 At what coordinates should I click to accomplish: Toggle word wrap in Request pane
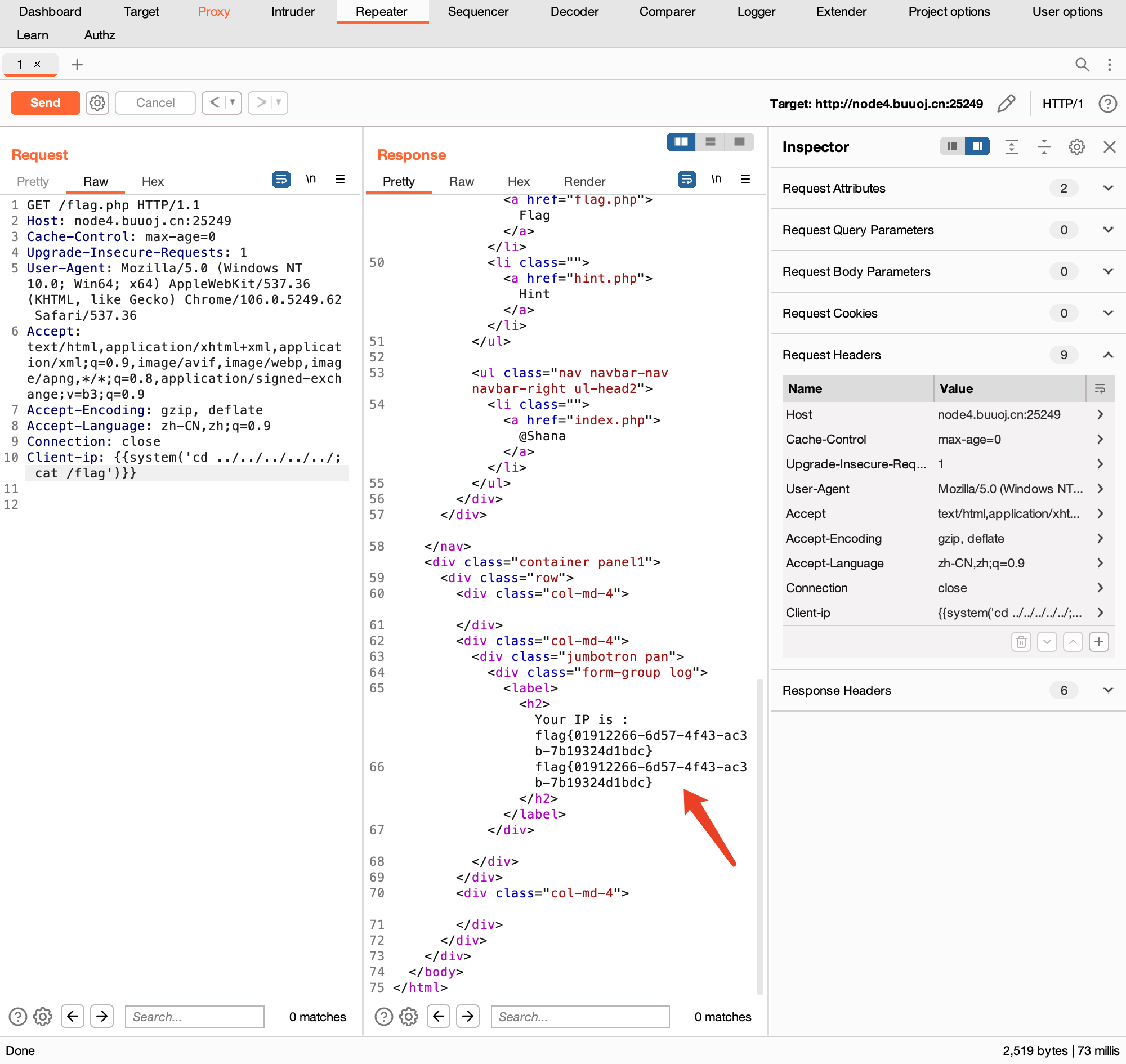coord(281,179)
